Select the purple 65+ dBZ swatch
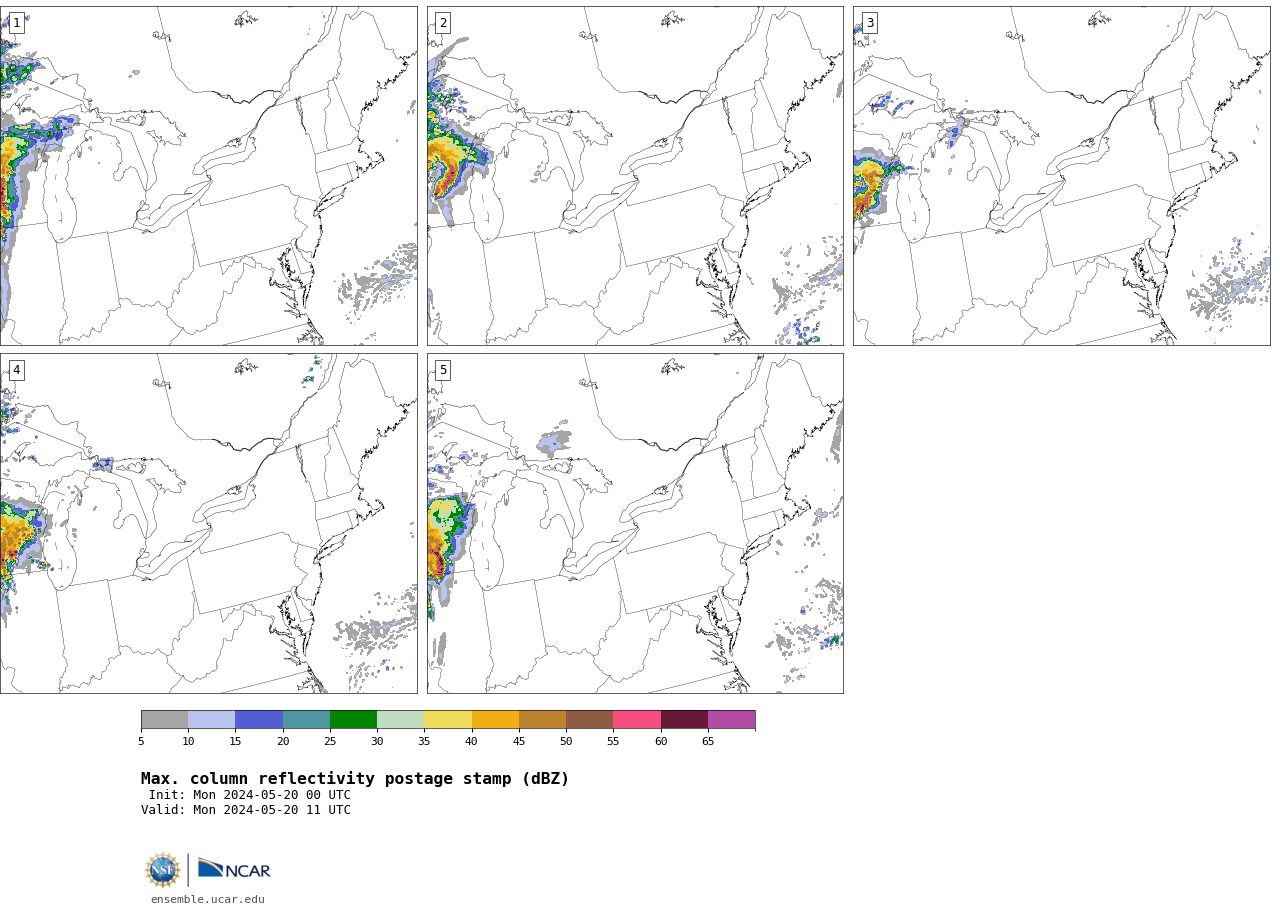Screen dimensions: 1280x910 click(731, 720)
